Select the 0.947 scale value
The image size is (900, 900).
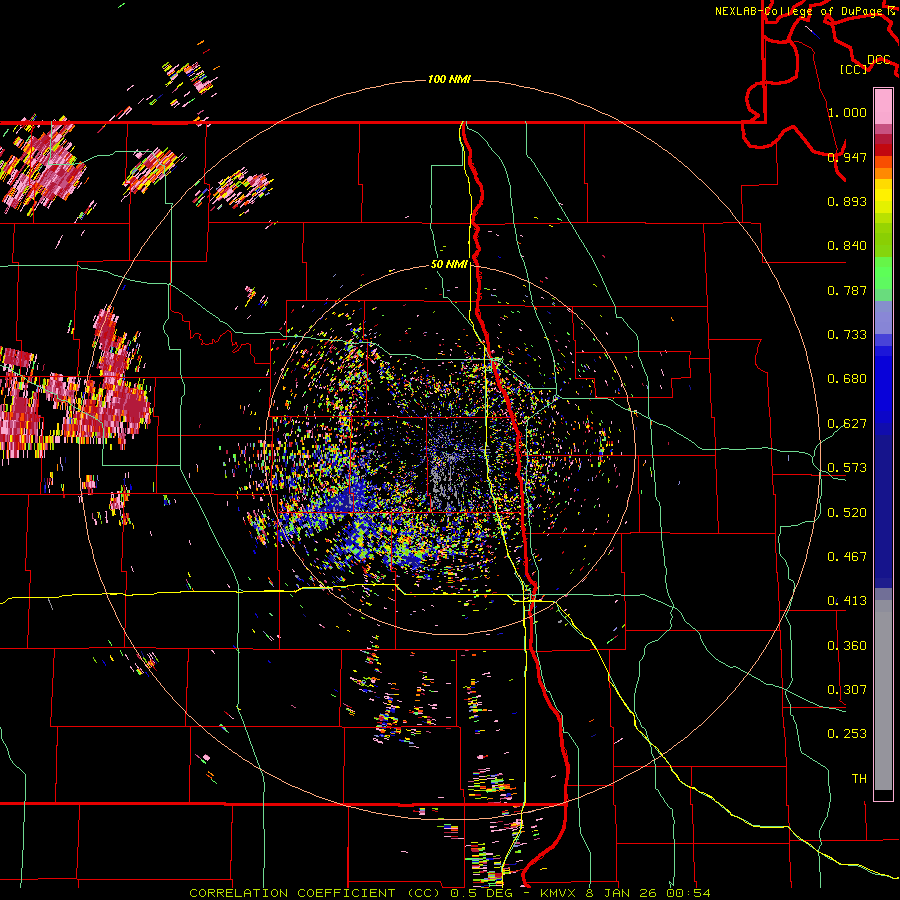coord(847,157)
